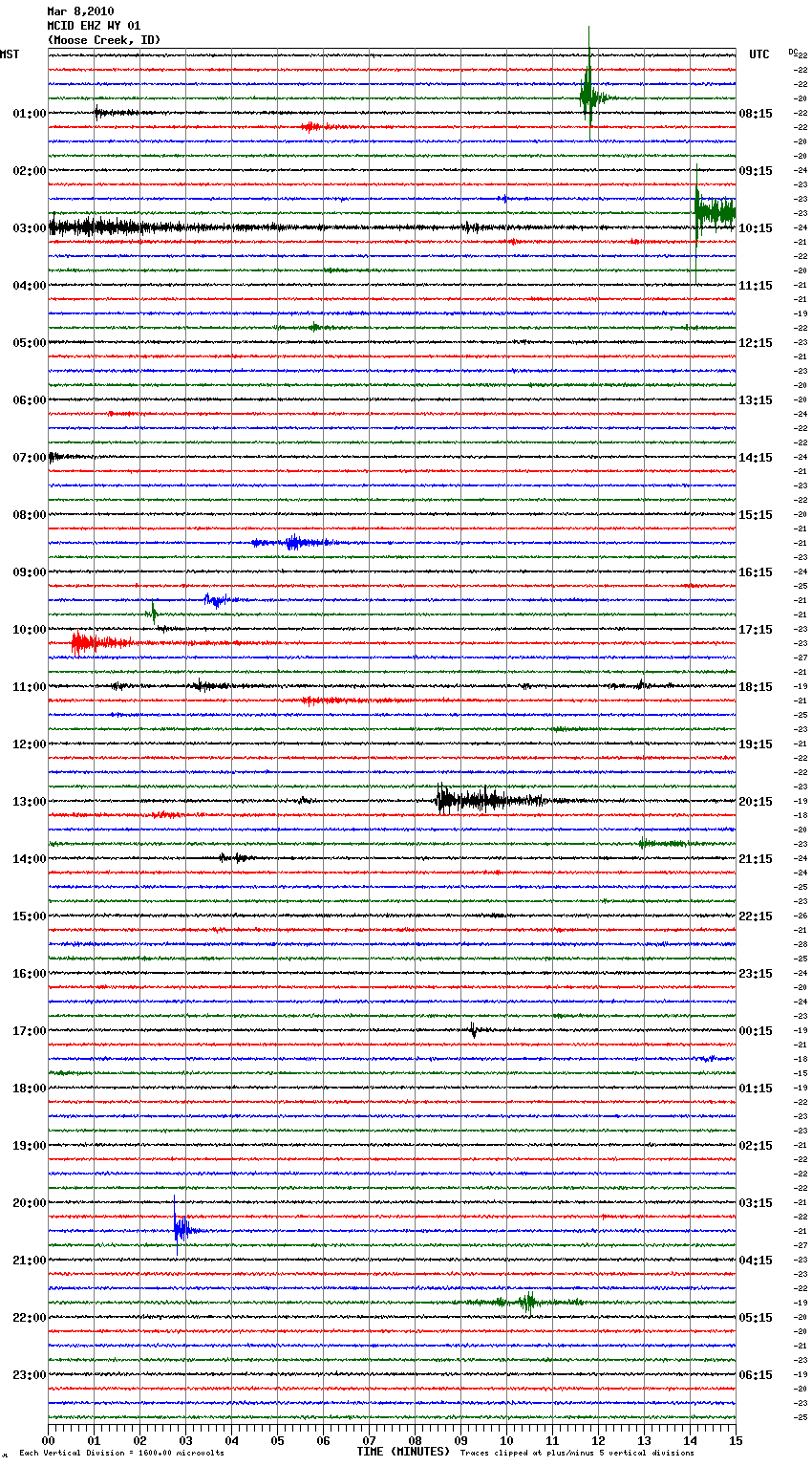Click the small black blip on 17:00 trace
This screenshot has width=812, height=1466.
474,1030
